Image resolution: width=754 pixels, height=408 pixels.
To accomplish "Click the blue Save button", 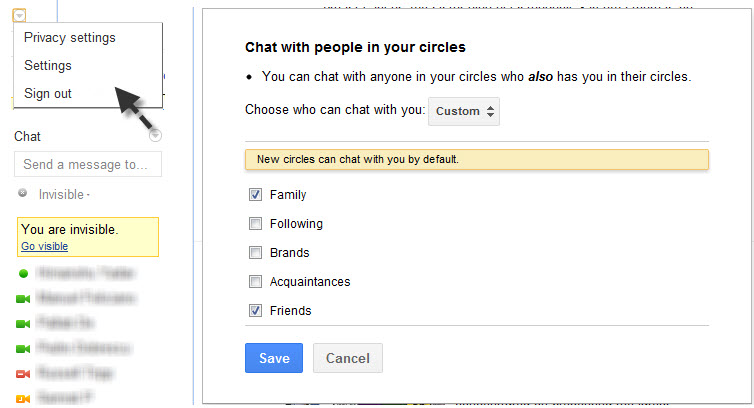I will click(x=274, y=358).
